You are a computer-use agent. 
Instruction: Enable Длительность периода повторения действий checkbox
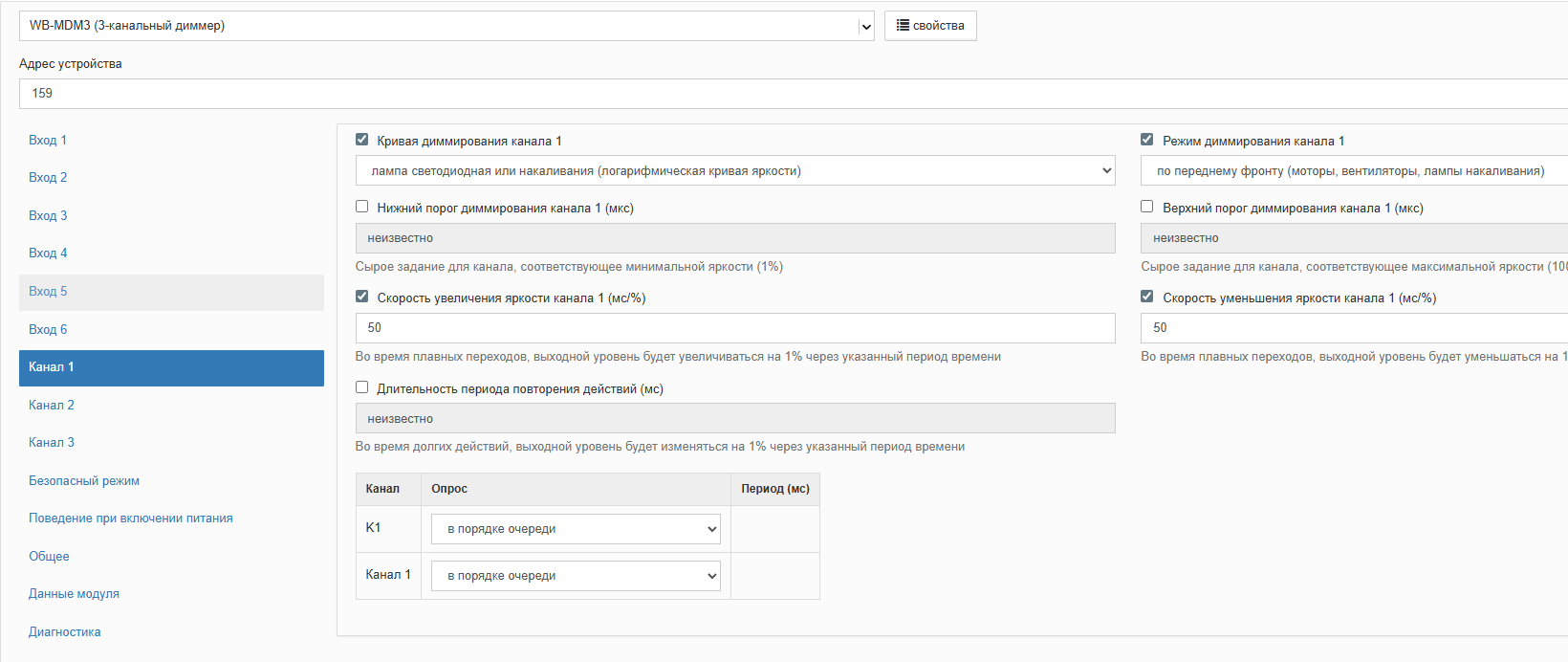362,387
